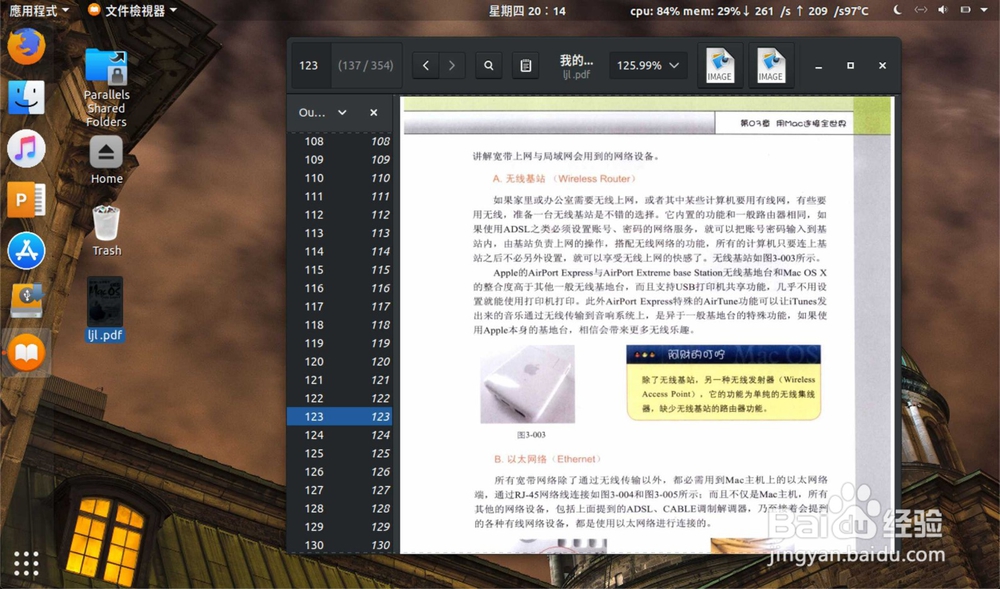Mute audio via speaker icon

click(x=941, y=10)
